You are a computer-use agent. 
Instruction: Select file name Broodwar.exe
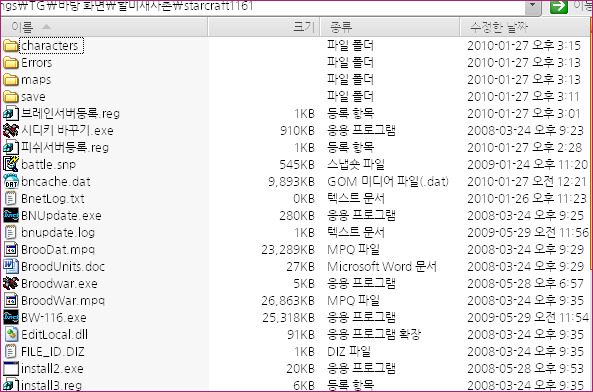click(59, 284)
